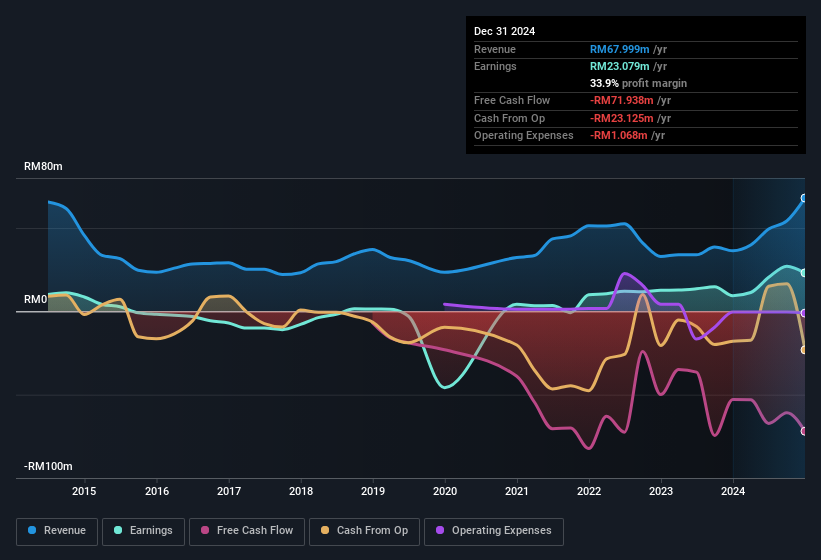The height and width of the screenshot is (560, 821).
Task: Toggle the Revenue series in the legend
Action: tap(57, 531)
